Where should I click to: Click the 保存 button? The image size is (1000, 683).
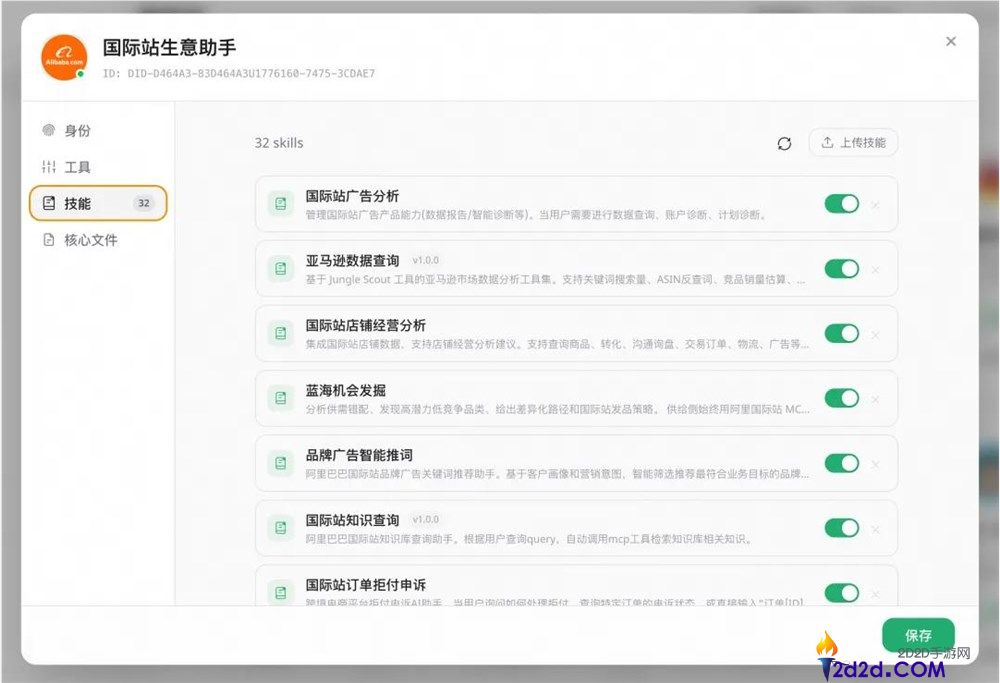click(x=917, y=635)
